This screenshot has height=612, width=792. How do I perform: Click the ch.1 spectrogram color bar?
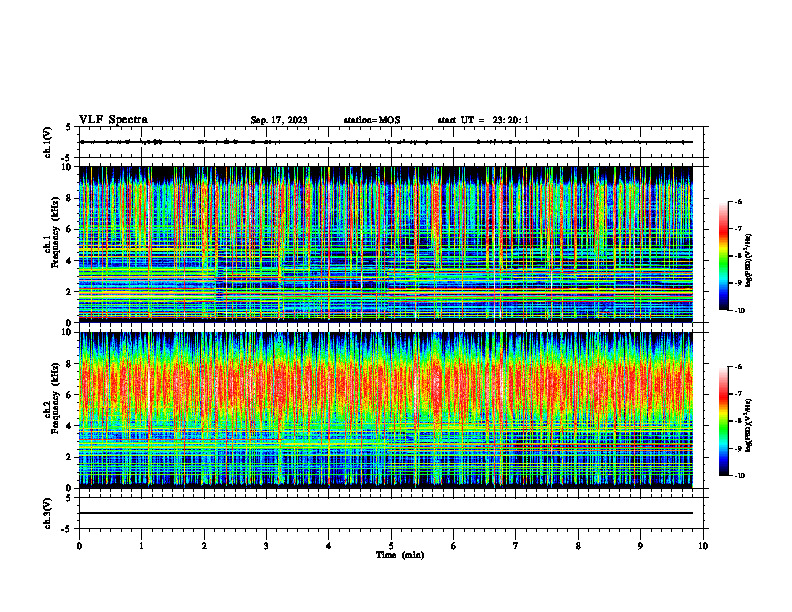click(724, 256)
